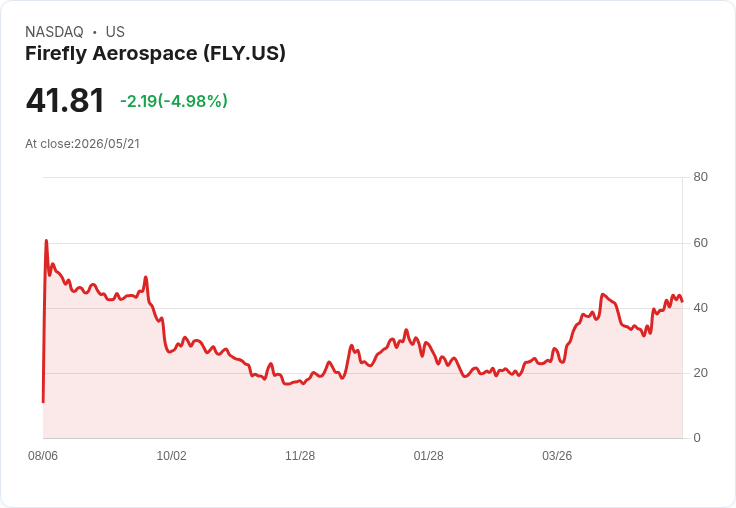
Task: Select the 41.81 current price value
Action: pyautogui.click(x=65, y=100)
